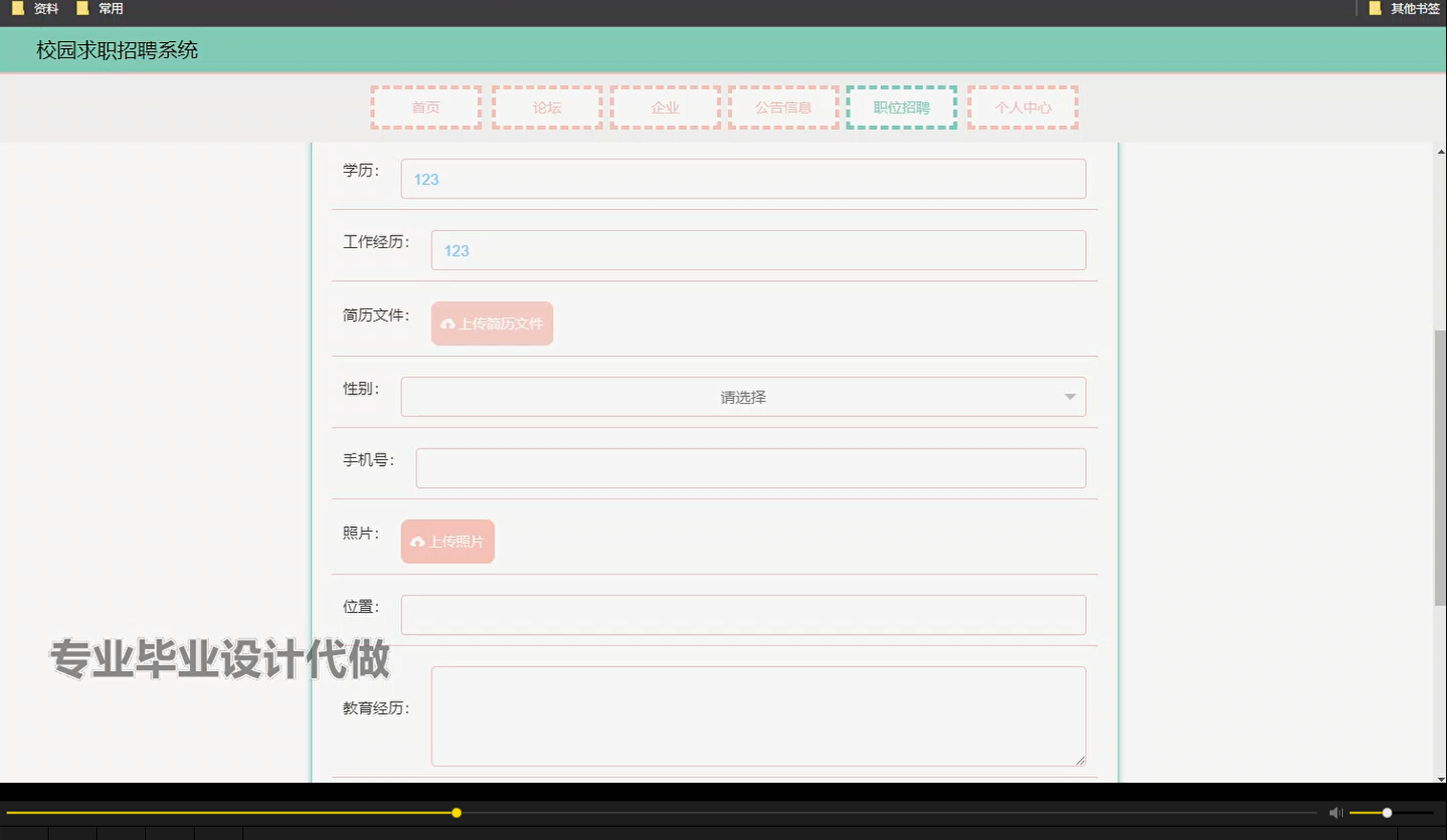Open the 论坛 section
1447x840 pixels.
(545, 107)
